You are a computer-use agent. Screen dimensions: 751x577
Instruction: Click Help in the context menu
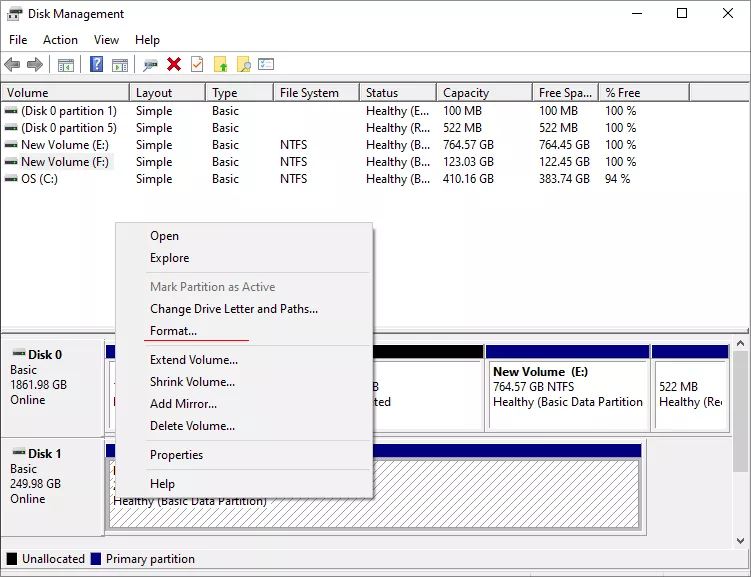244,484
